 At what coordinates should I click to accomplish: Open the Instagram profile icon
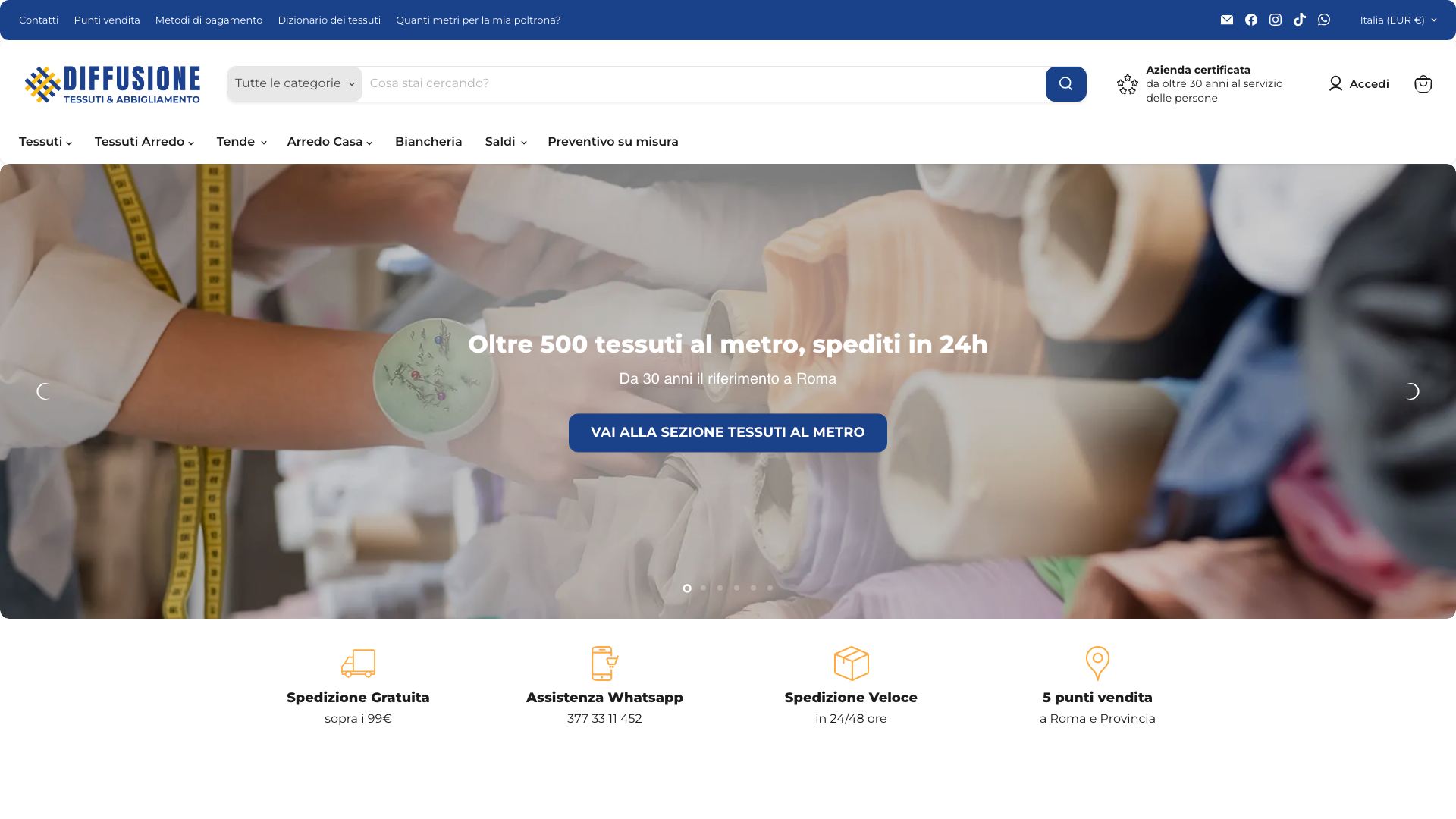click(x=1276, y=20)
